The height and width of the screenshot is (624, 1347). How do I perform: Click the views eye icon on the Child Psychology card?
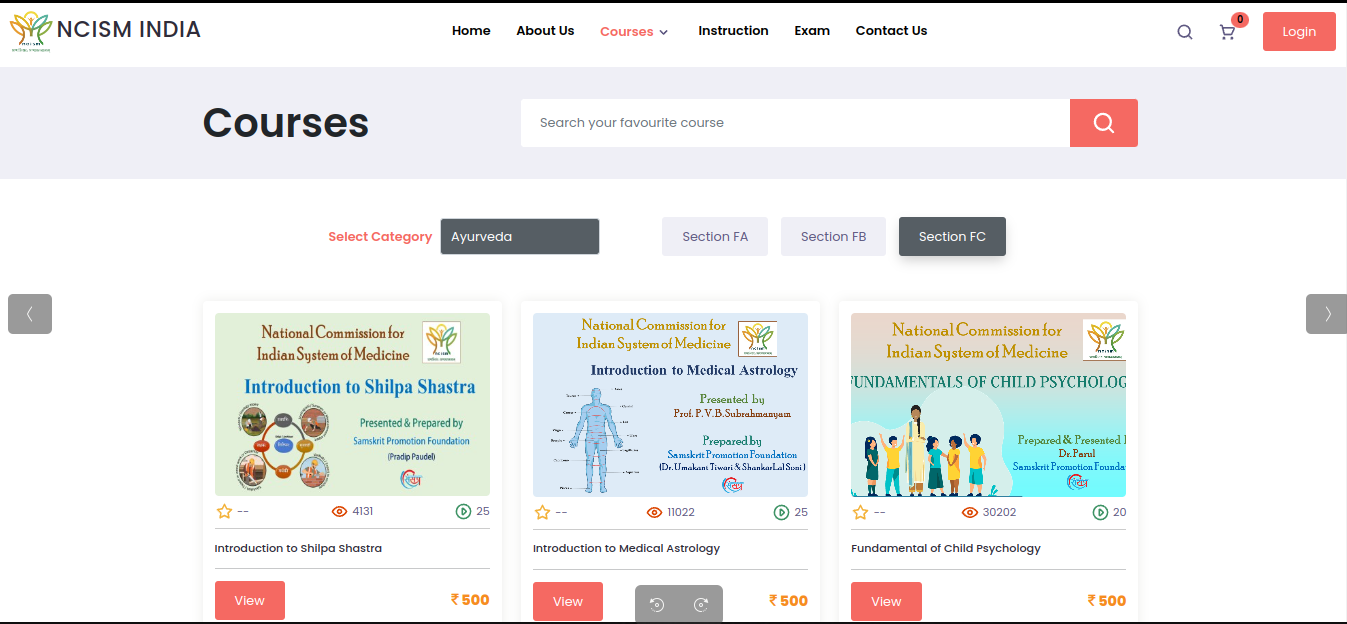tap(970, 512)
